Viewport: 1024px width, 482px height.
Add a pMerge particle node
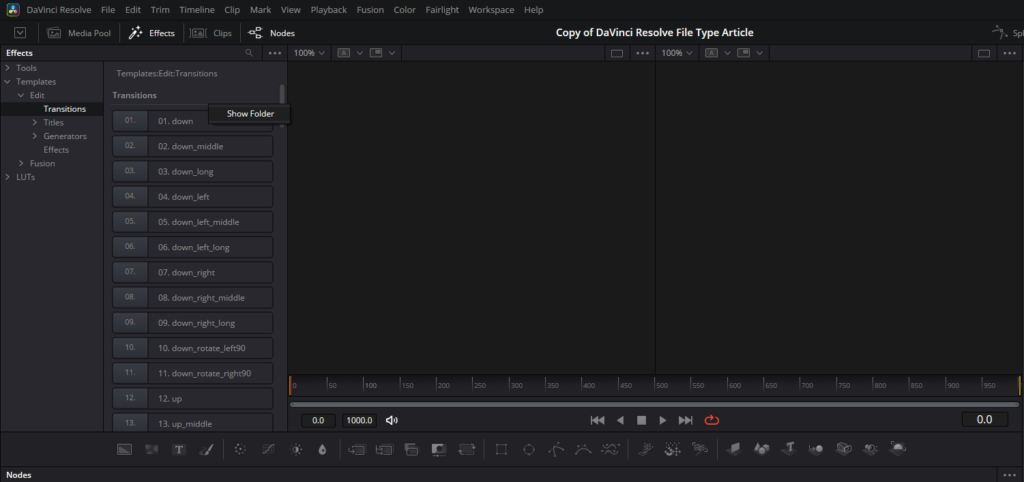point(672,449)
